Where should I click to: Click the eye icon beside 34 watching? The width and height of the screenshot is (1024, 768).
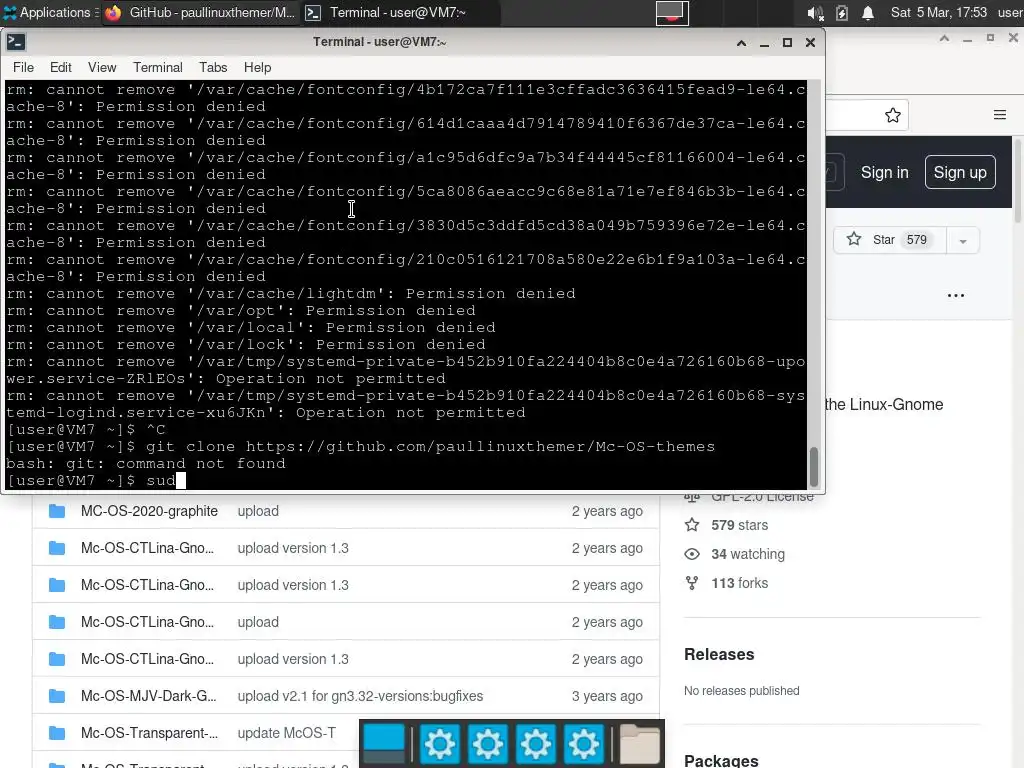pyautogui.click(x=692, y=554)
